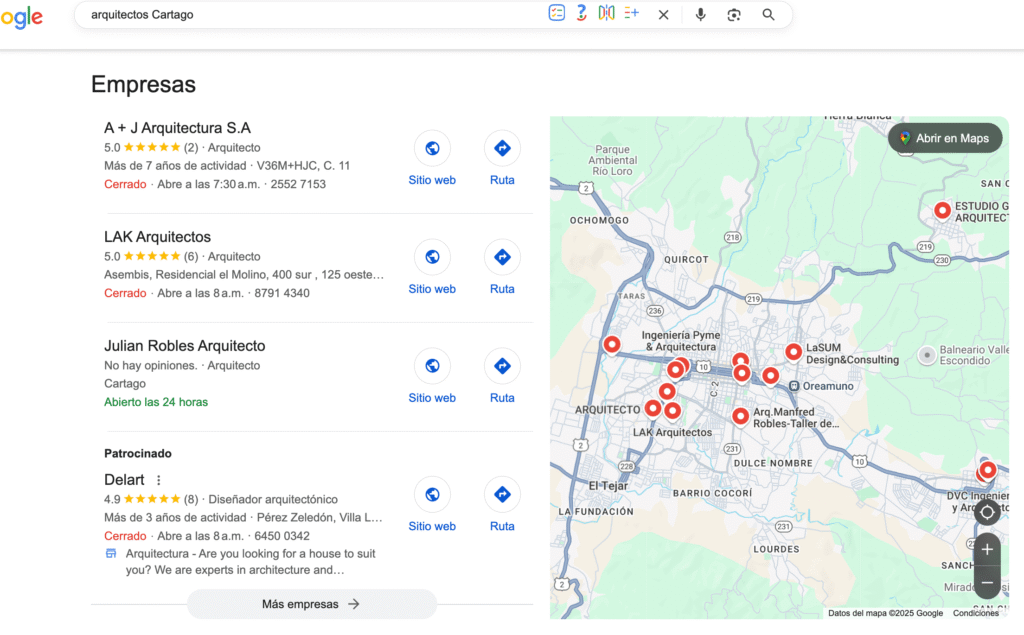
Task: Click the 'Cerrado' status for LAK Arquitectos
Action: pos(125,293)
